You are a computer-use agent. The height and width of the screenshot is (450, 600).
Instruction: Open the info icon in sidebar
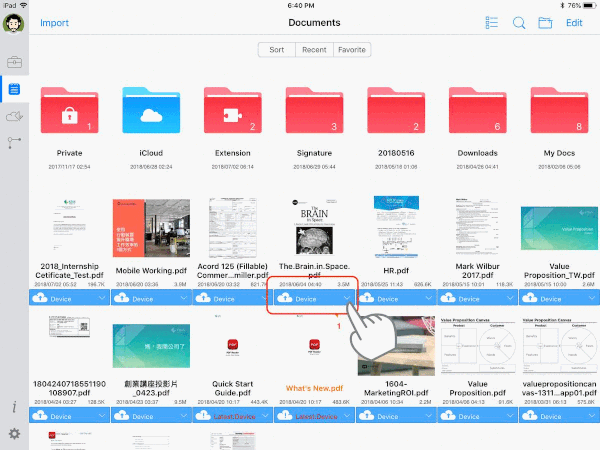tap(14, 407)
